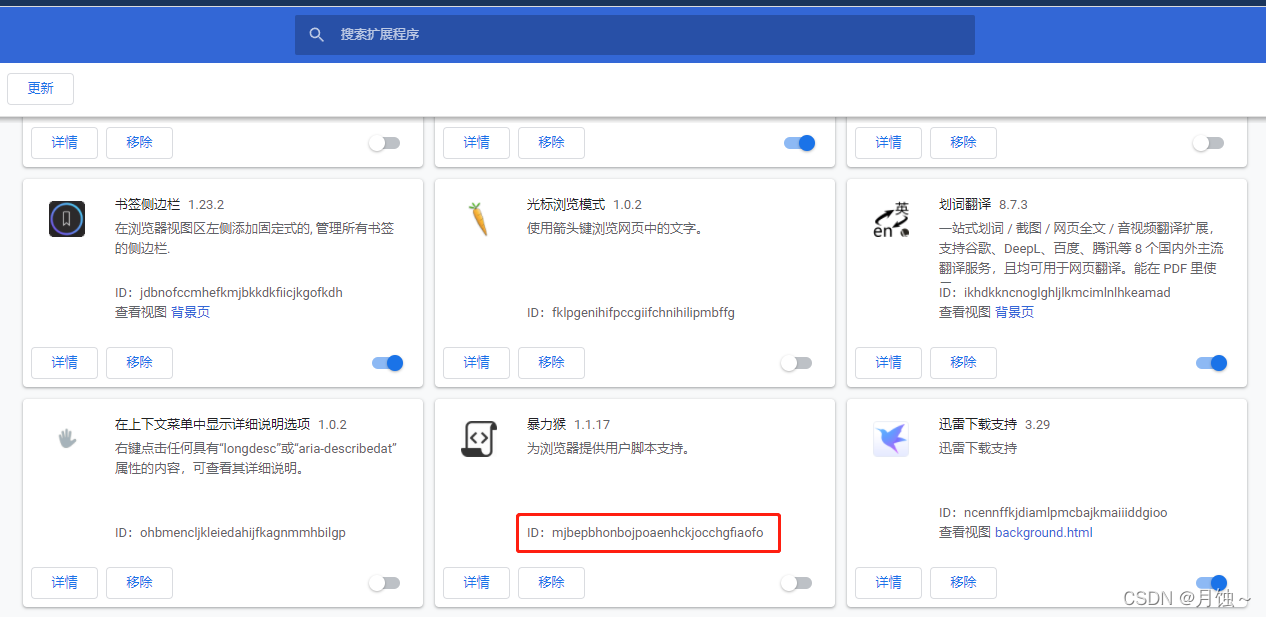Viewport: 1266px width, 617px height.
Task: Click the search magnifier icon
Action: [x=316, y=34]
